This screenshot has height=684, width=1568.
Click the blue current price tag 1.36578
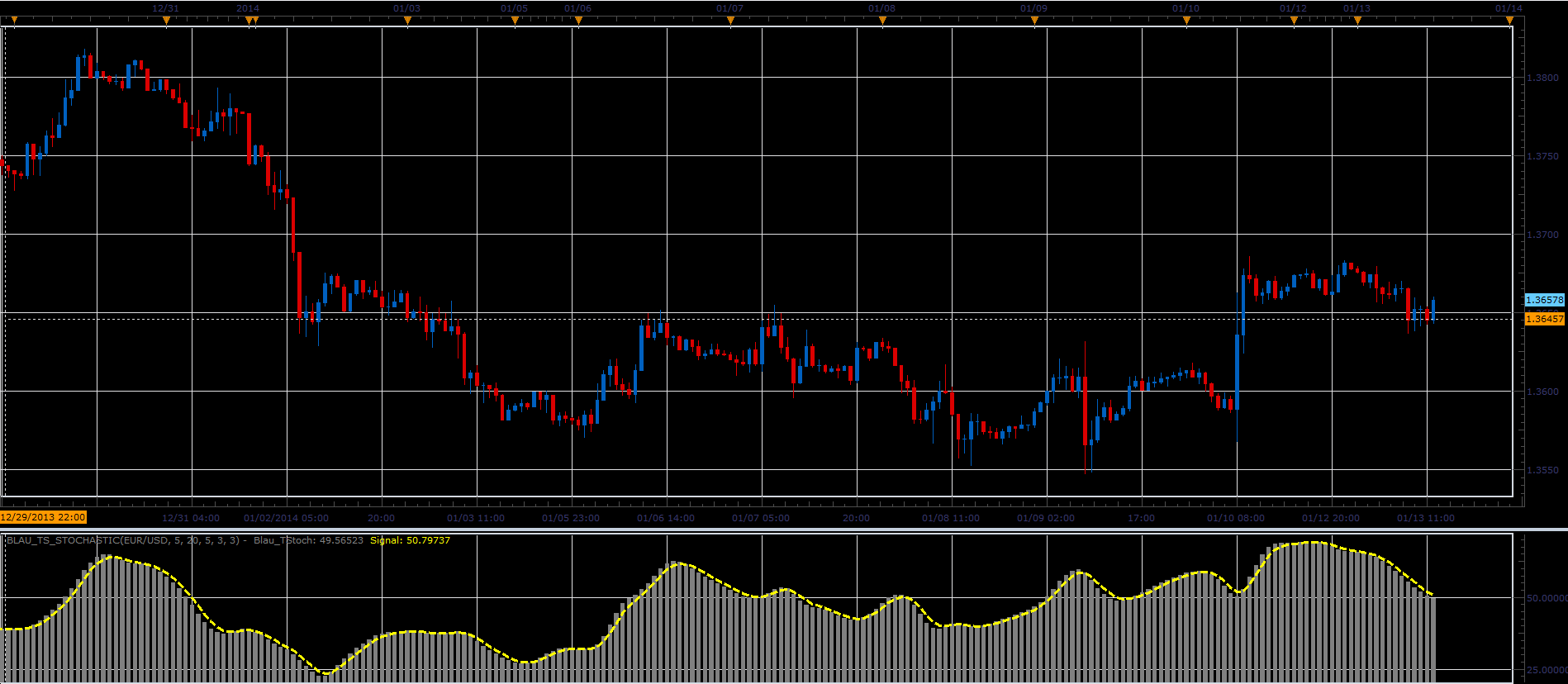click(1544, 300)
